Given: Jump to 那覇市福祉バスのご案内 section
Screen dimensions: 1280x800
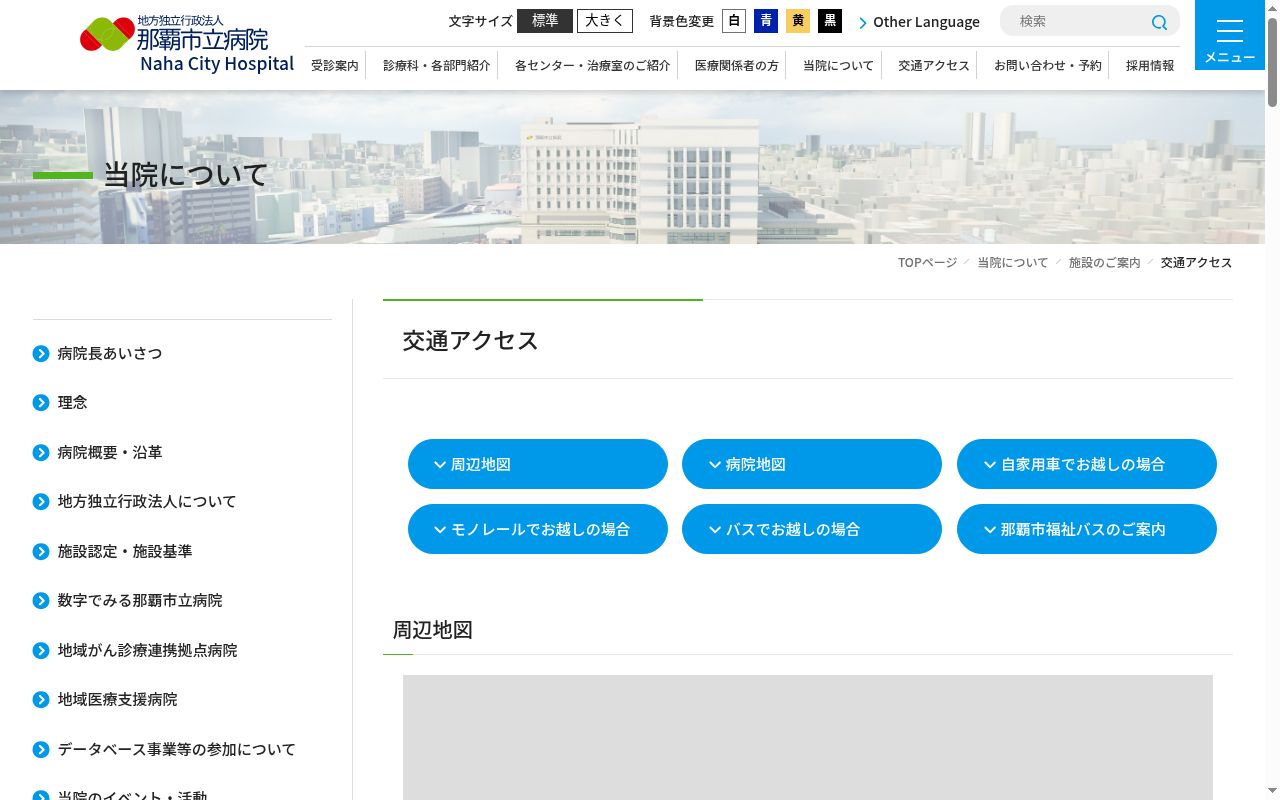Looking at the screenshot, I should 1087,529.
